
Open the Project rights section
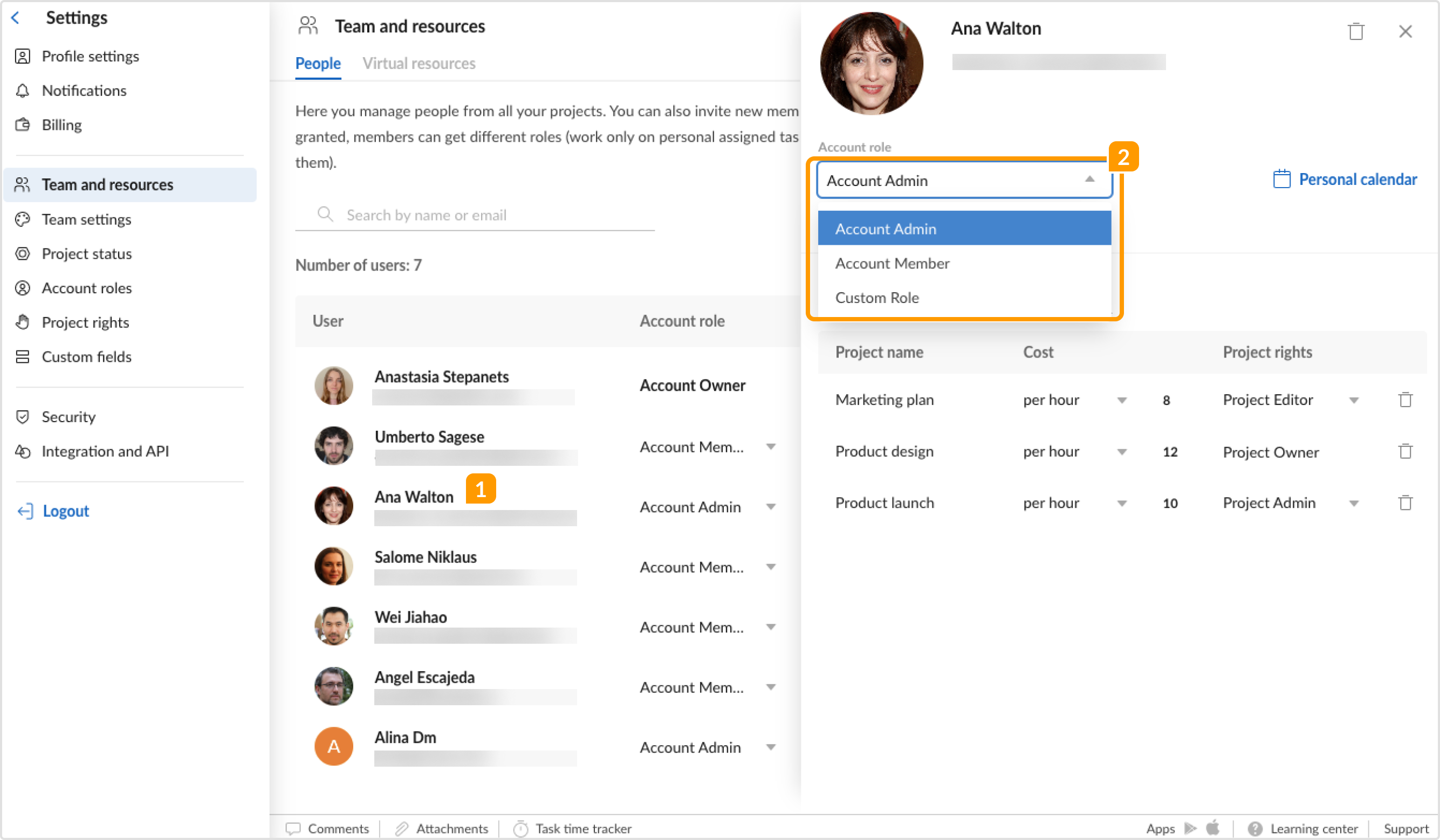point(85,322)
